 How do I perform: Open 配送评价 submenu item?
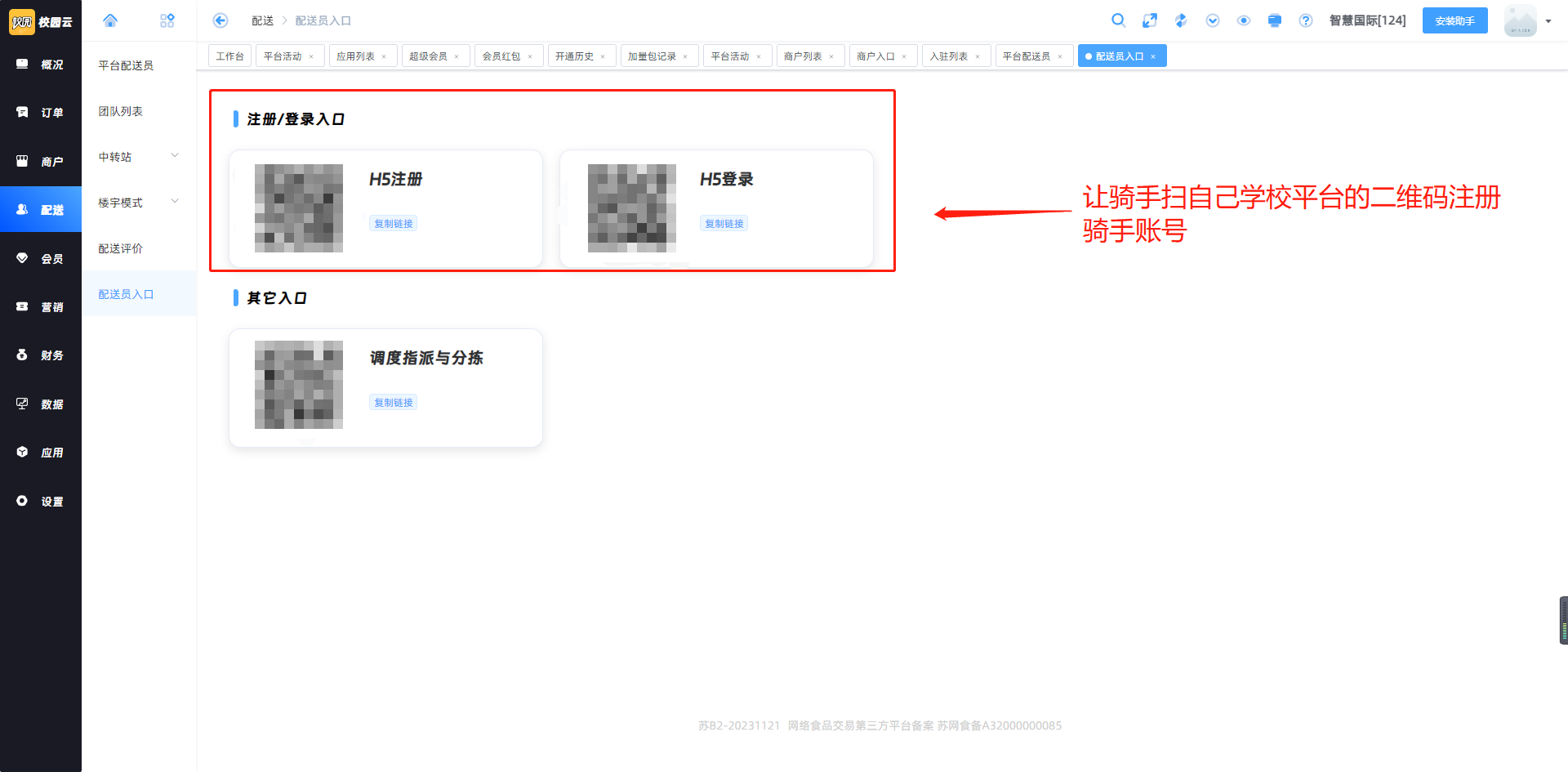click(x=139, y=248)
